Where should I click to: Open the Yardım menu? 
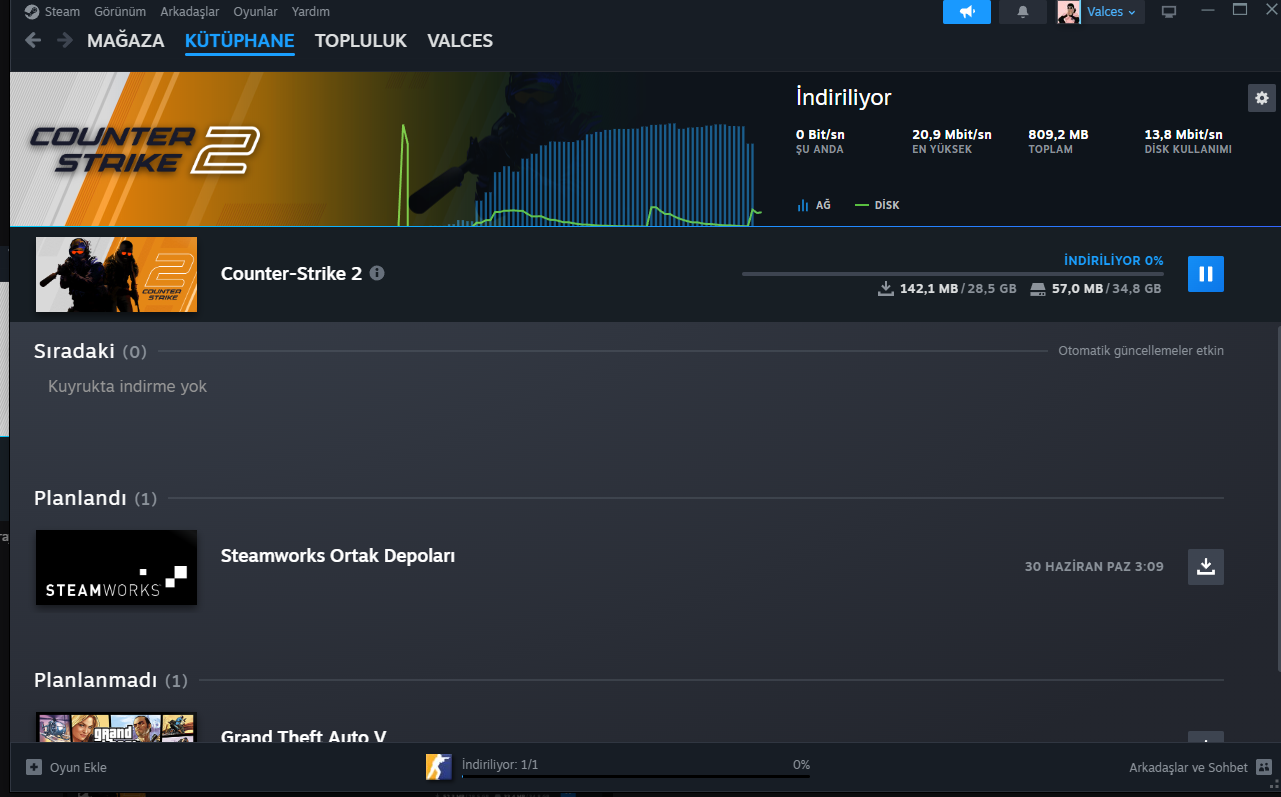pyautogui.click(x=311, y=12)
